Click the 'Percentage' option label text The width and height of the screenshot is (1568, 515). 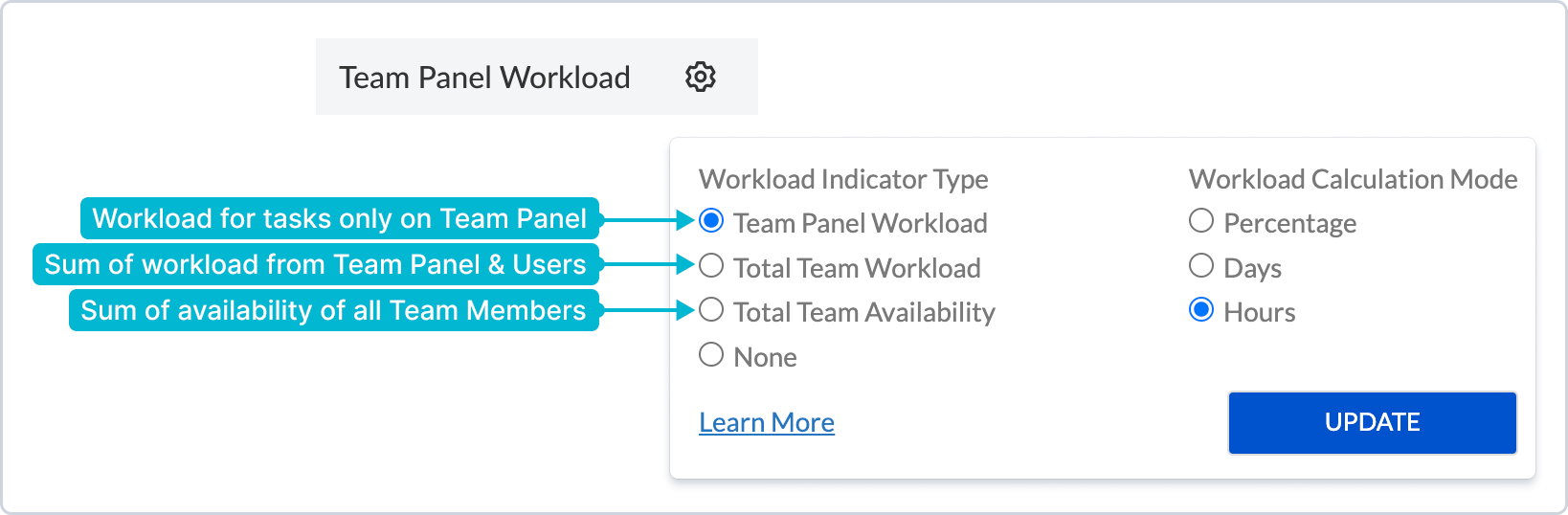[1289, 223]
